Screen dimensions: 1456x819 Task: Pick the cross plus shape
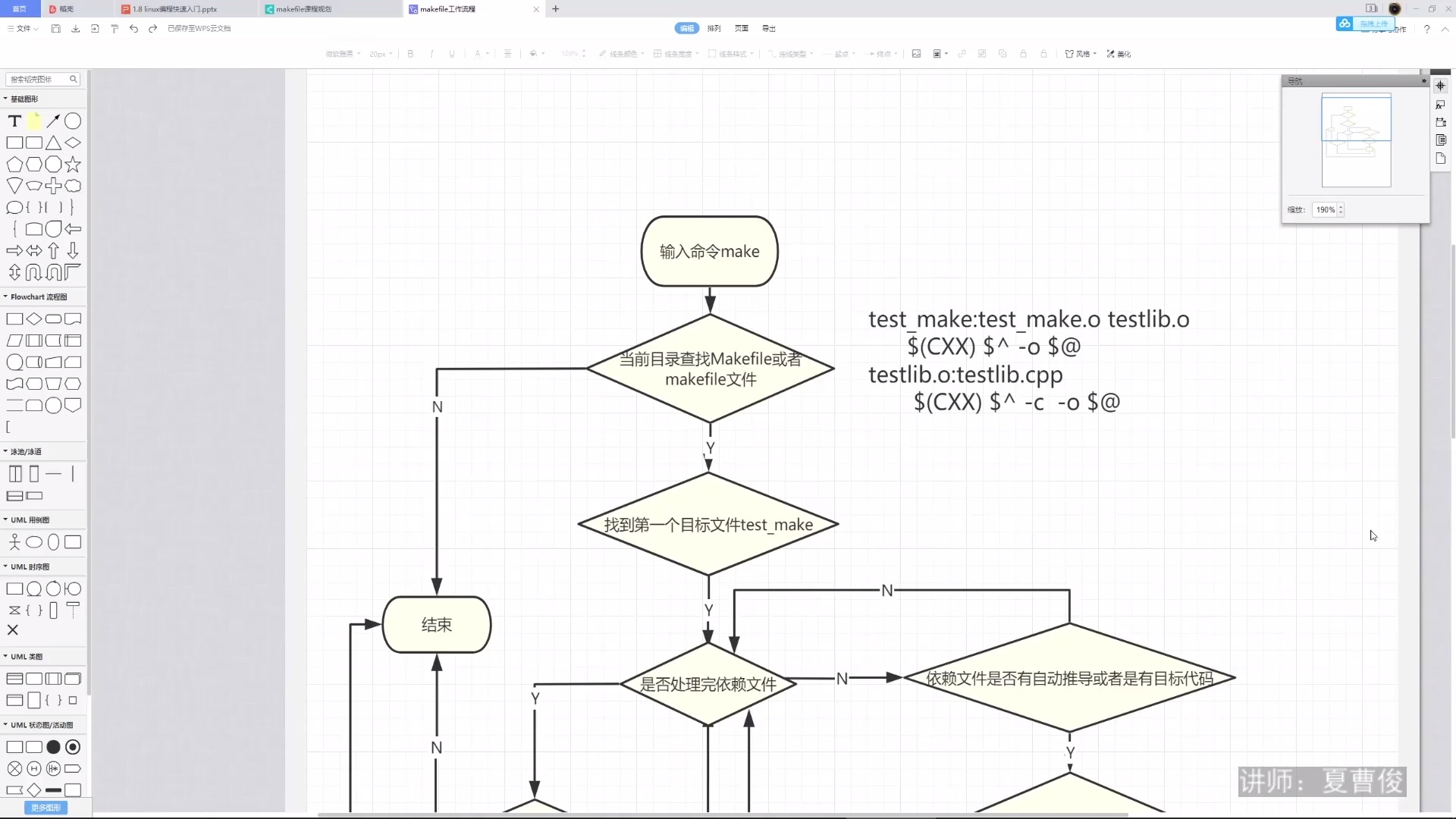[x=53, y=186]
